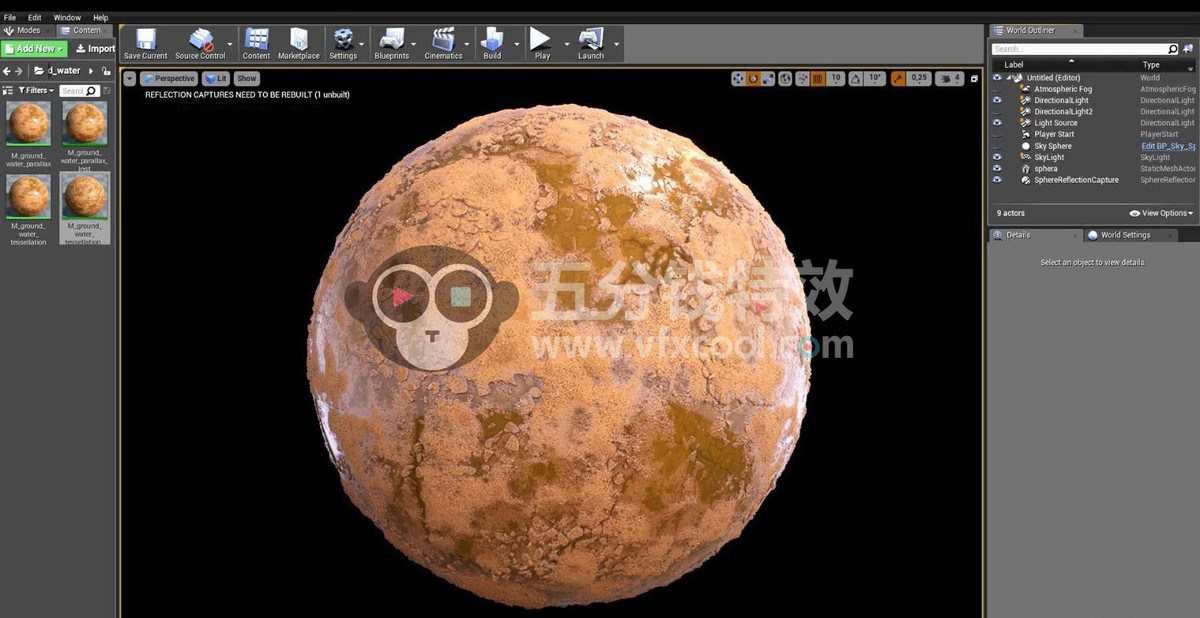Expand the d_water path arrow
The width and height of the screenshot is (1200, 618).
click(x=91, y=71)
